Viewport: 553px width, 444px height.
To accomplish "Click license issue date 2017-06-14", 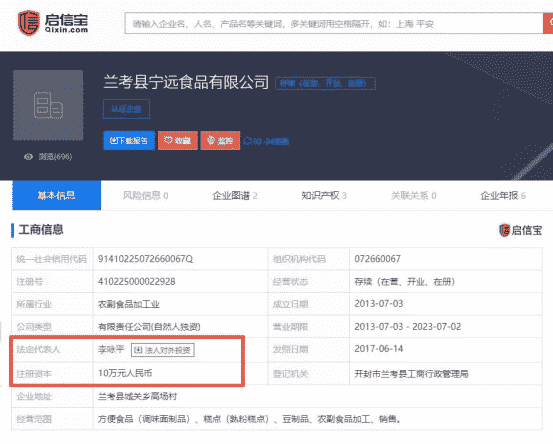I will click(378, 349).
